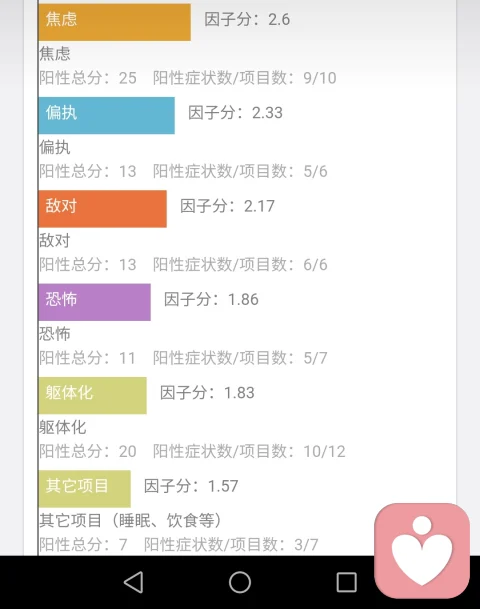Screen dimensions: 480x609
Task: Click the 因子分: 2.17 score text
Action: coord(227,206)
